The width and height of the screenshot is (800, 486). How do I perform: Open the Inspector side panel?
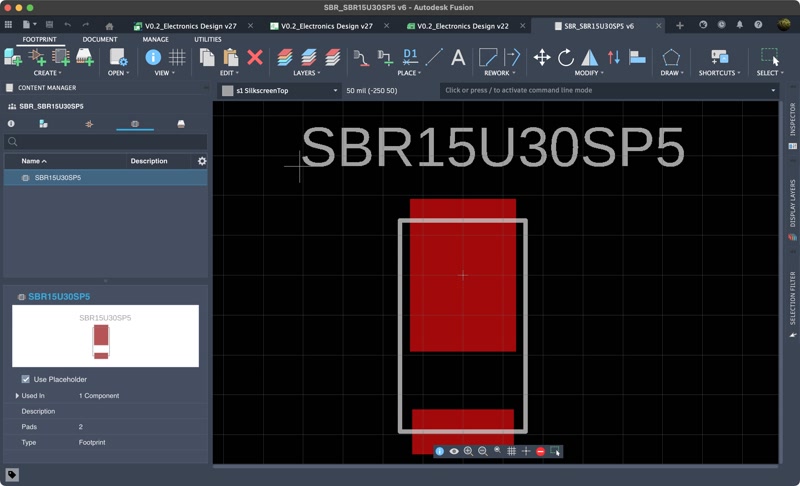pos(793,118)
